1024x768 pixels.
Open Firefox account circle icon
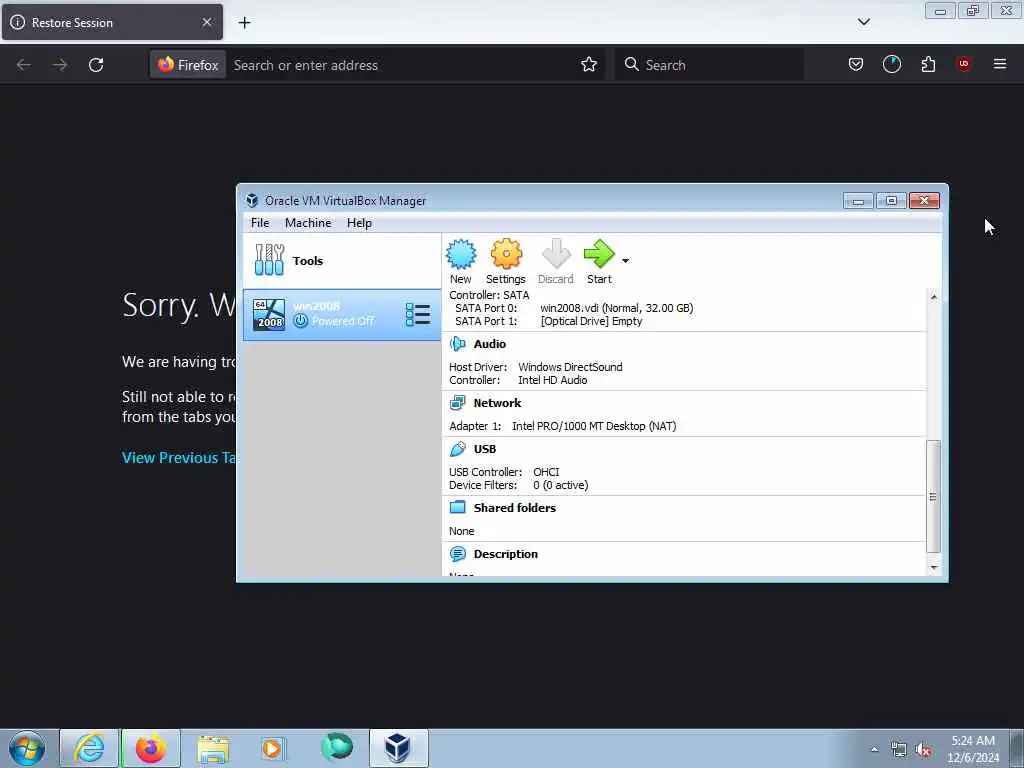pyautogui.click(x=891, y=64)
